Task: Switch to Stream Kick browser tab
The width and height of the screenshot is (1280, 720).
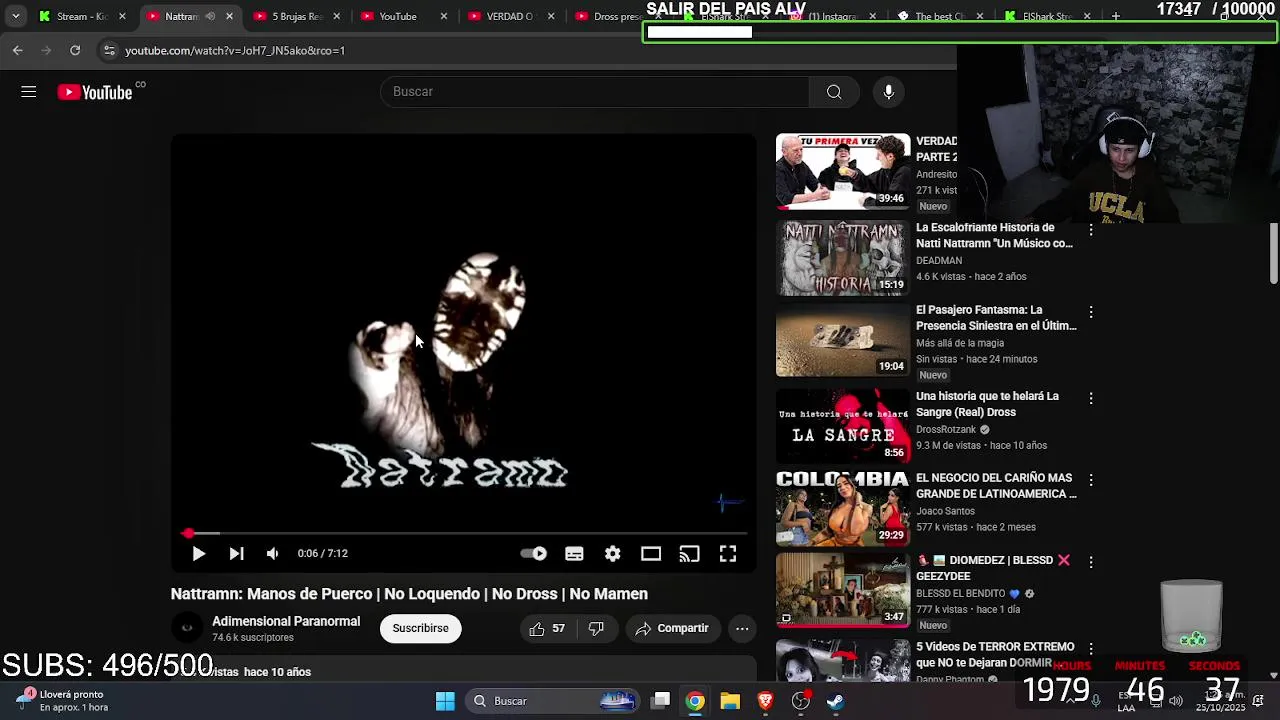Action: (x=82, y=16)
